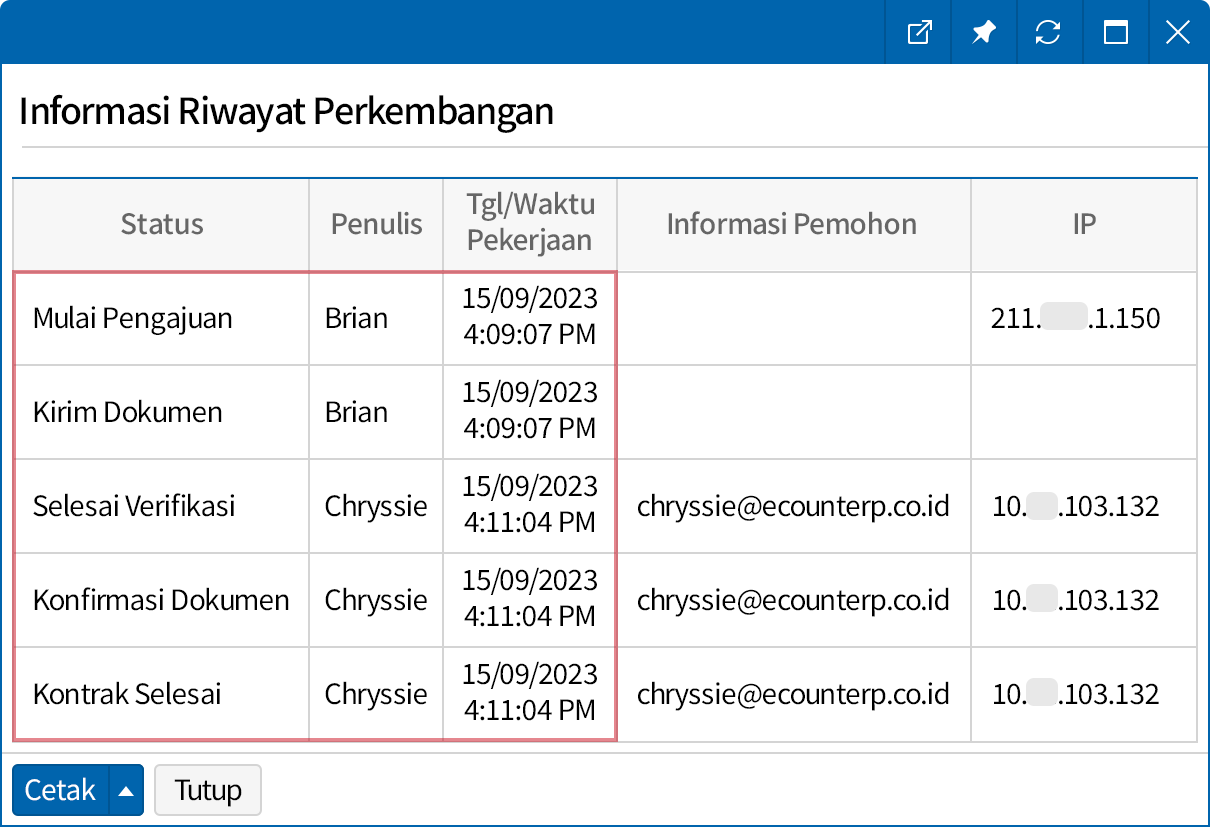Click the Tgl/Waktu Pekerjaan column header

pos(530,224)
